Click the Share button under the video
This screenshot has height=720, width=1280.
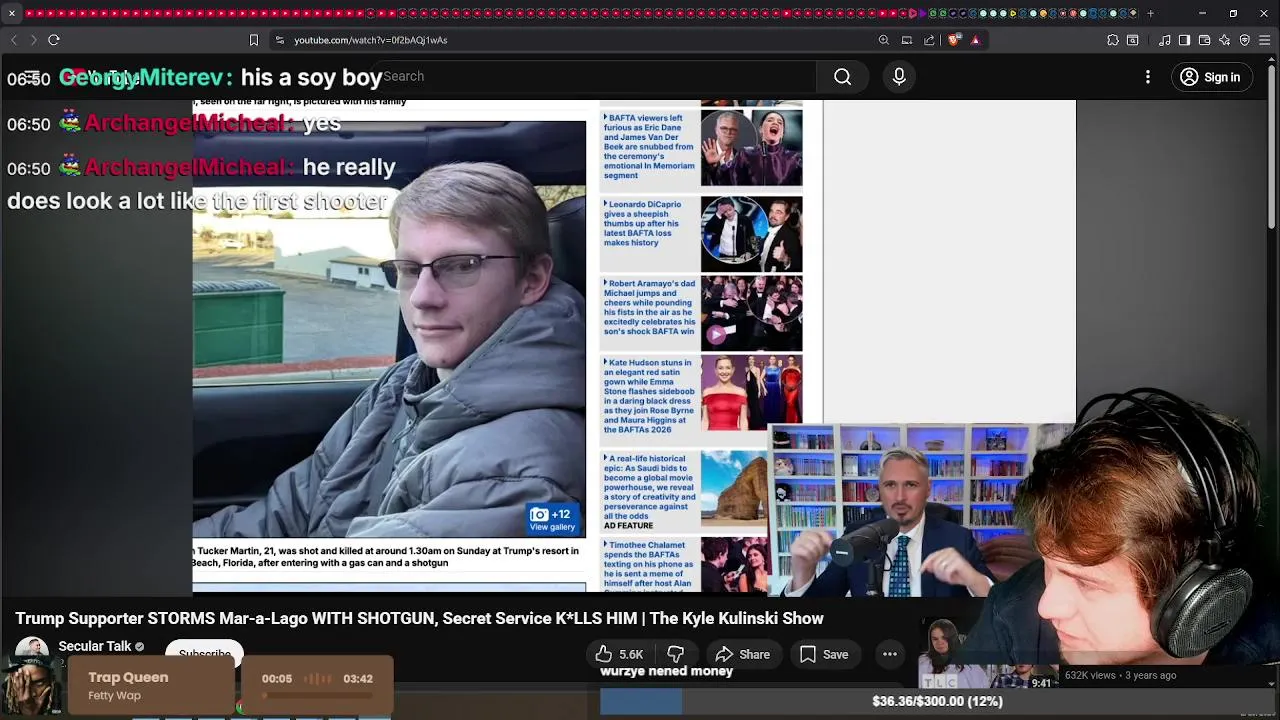pos(743,654)
